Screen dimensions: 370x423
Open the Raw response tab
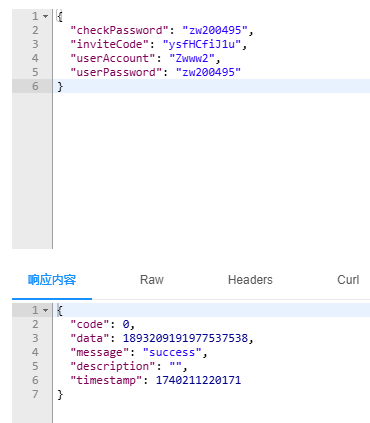(152, 280)
